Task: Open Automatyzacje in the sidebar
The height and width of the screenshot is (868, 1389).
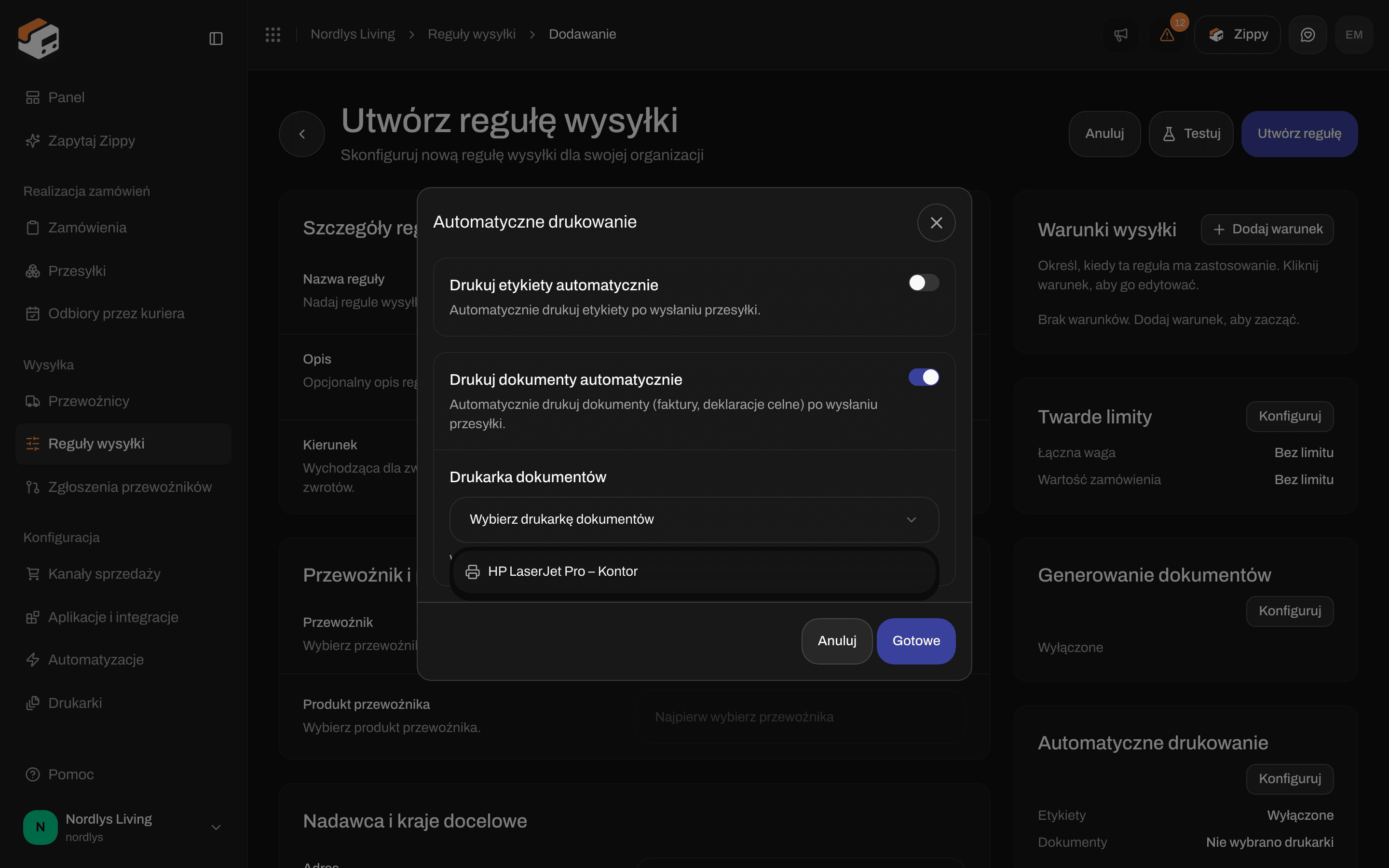Action: click(x=123, y=660)
